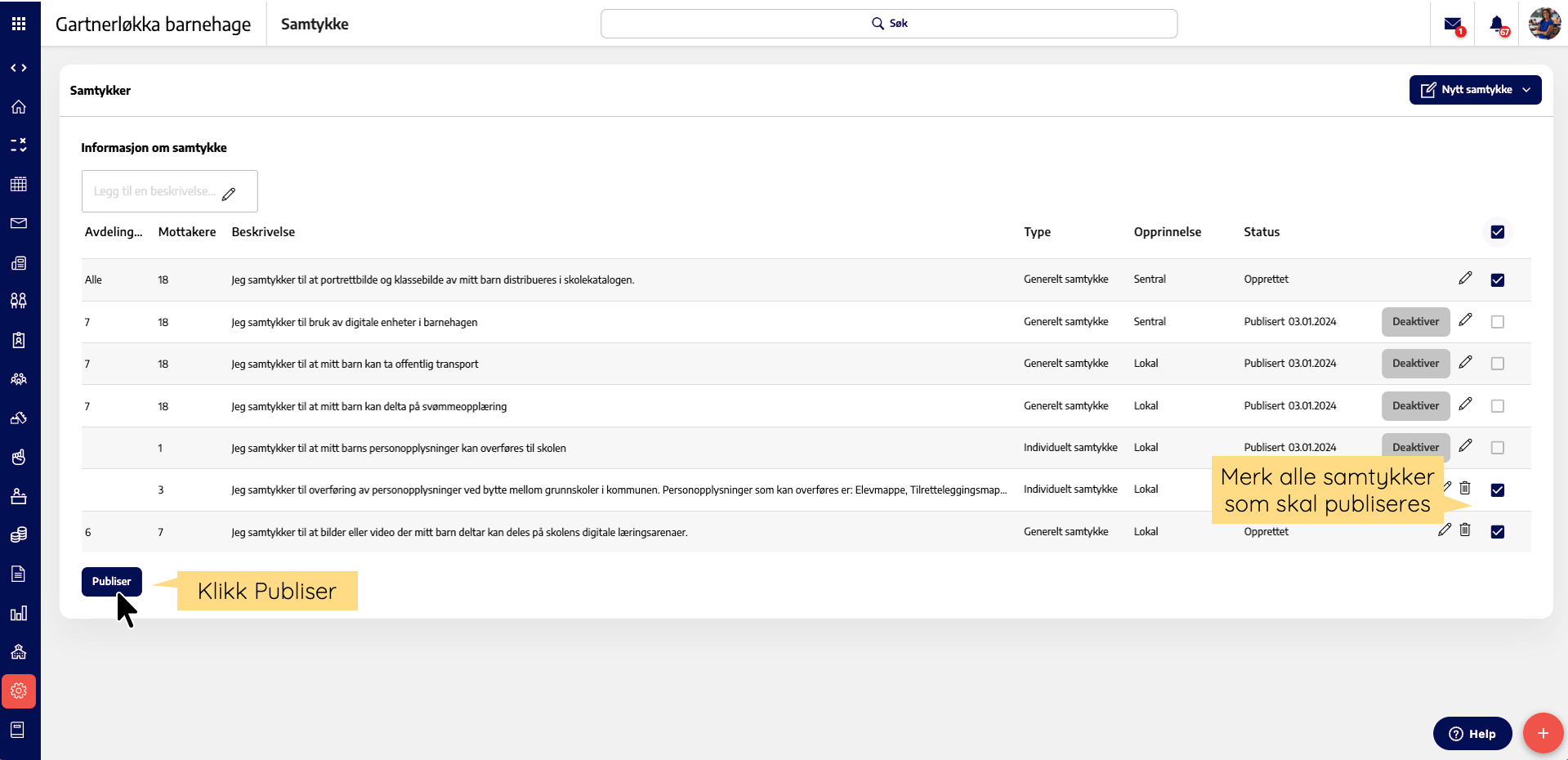Delete the læringsarenaer consent via trash icon
This screenshot has height=760, width=1568.
[1465, 530]
